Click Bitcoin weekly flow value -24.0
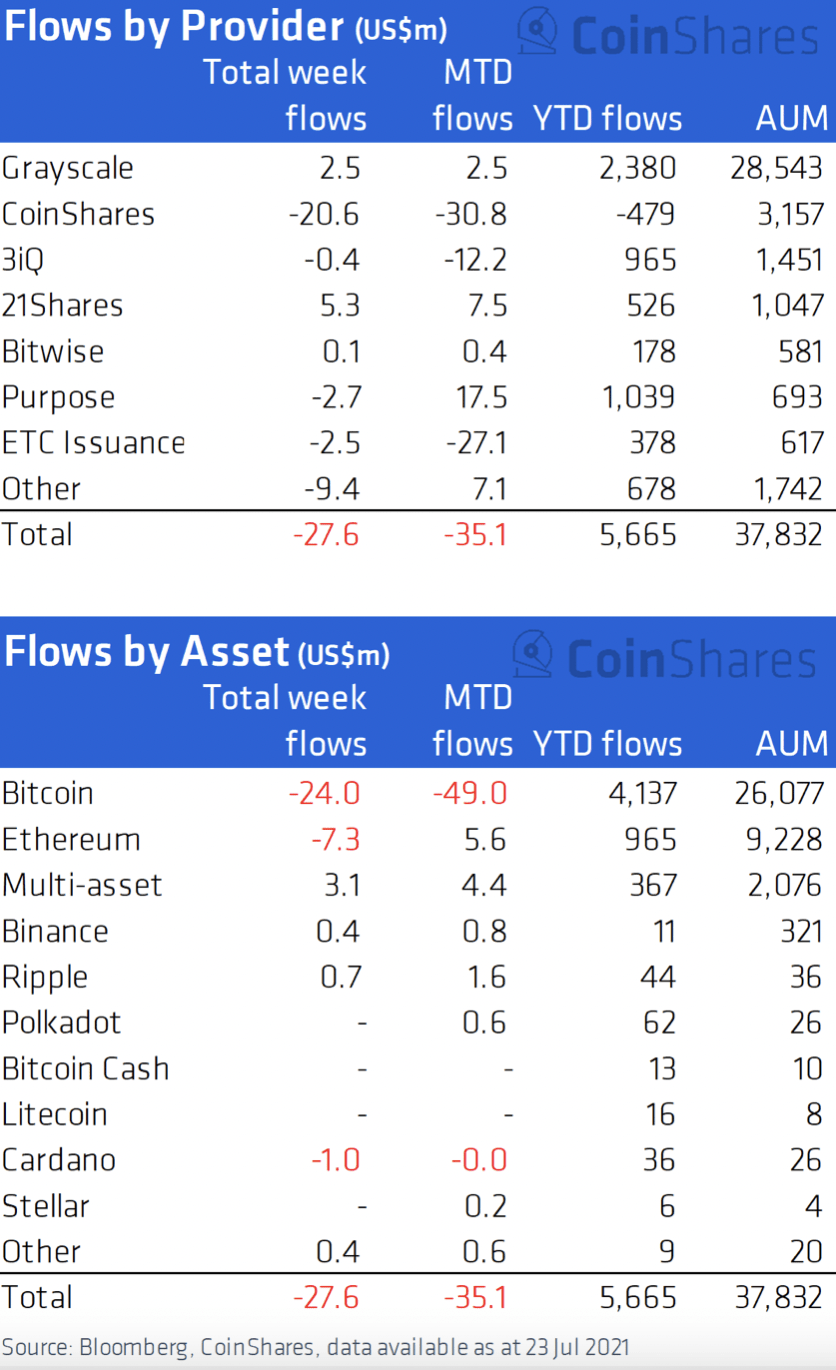The width and height of the screenshot is (836, 1370). coord(324,793)
